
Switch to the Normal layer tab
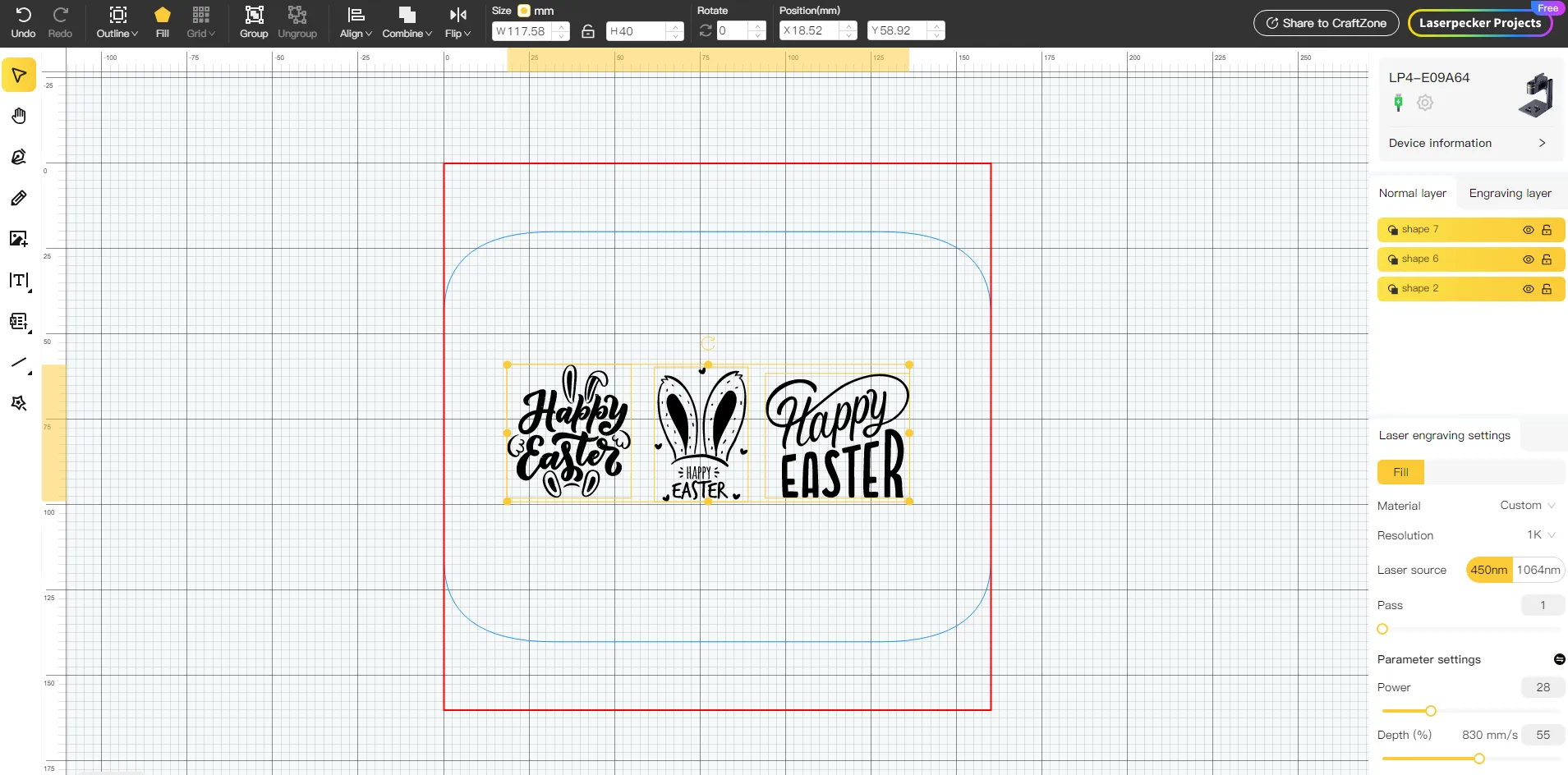tap(1413, 193)
